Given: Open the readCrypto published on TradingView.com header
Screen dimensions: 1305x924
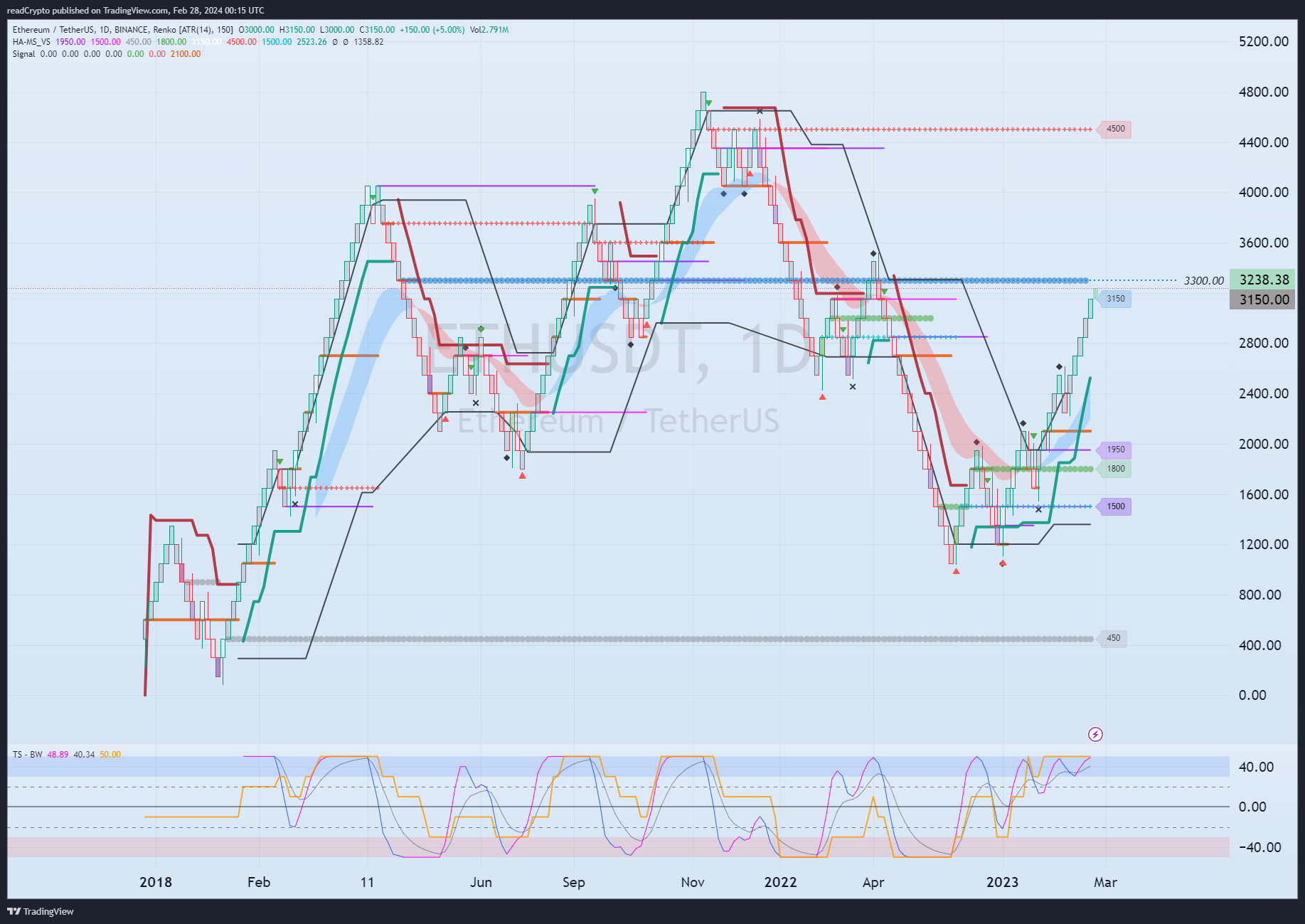Looking at the screenshot, I should [x=135, y=10].
